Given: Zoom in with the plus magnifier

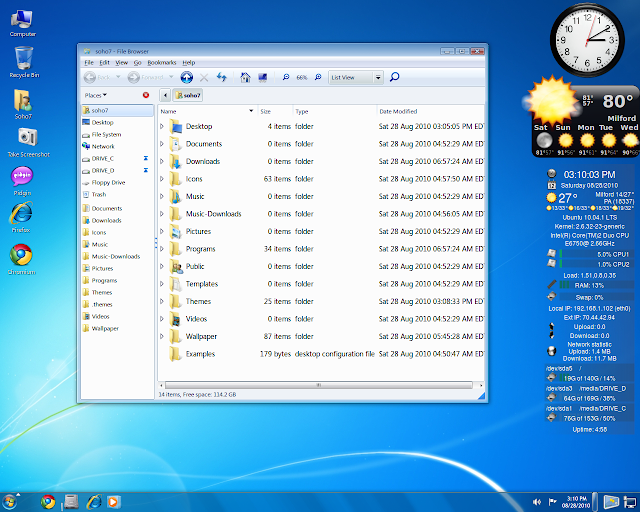Looking at the screenshot, I should pyautogui.click(x=318, y=77).
